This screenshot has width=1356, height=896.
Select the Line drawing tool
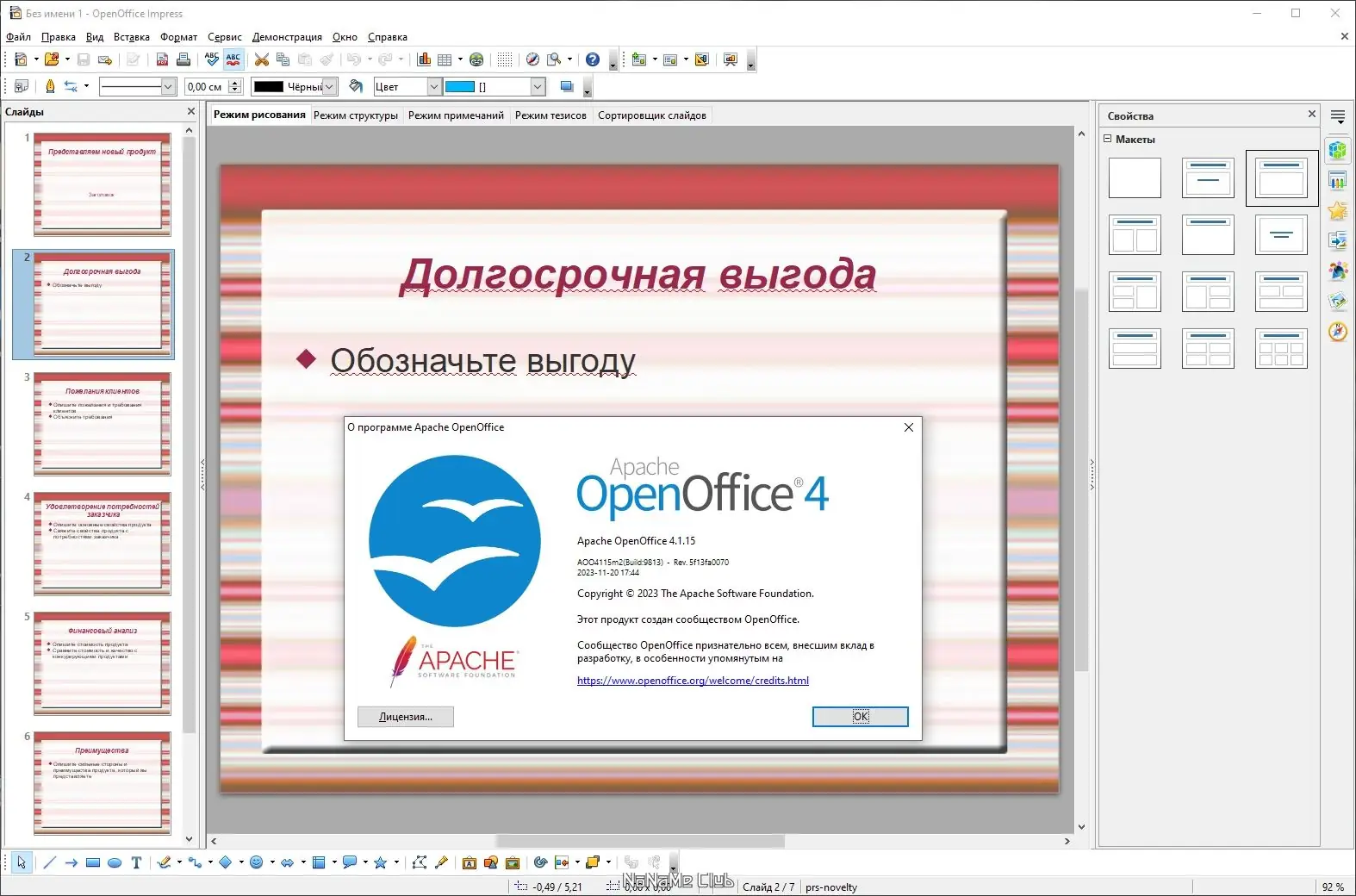(x=50, y=862)
